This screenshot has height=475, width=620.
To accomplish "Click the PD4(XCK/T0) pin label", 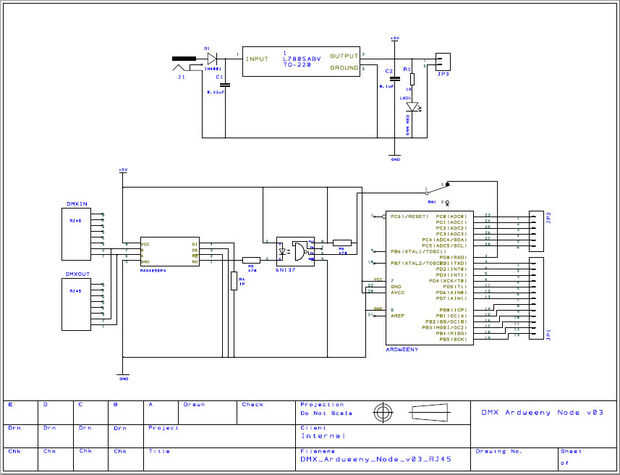I will click(448, 281).
